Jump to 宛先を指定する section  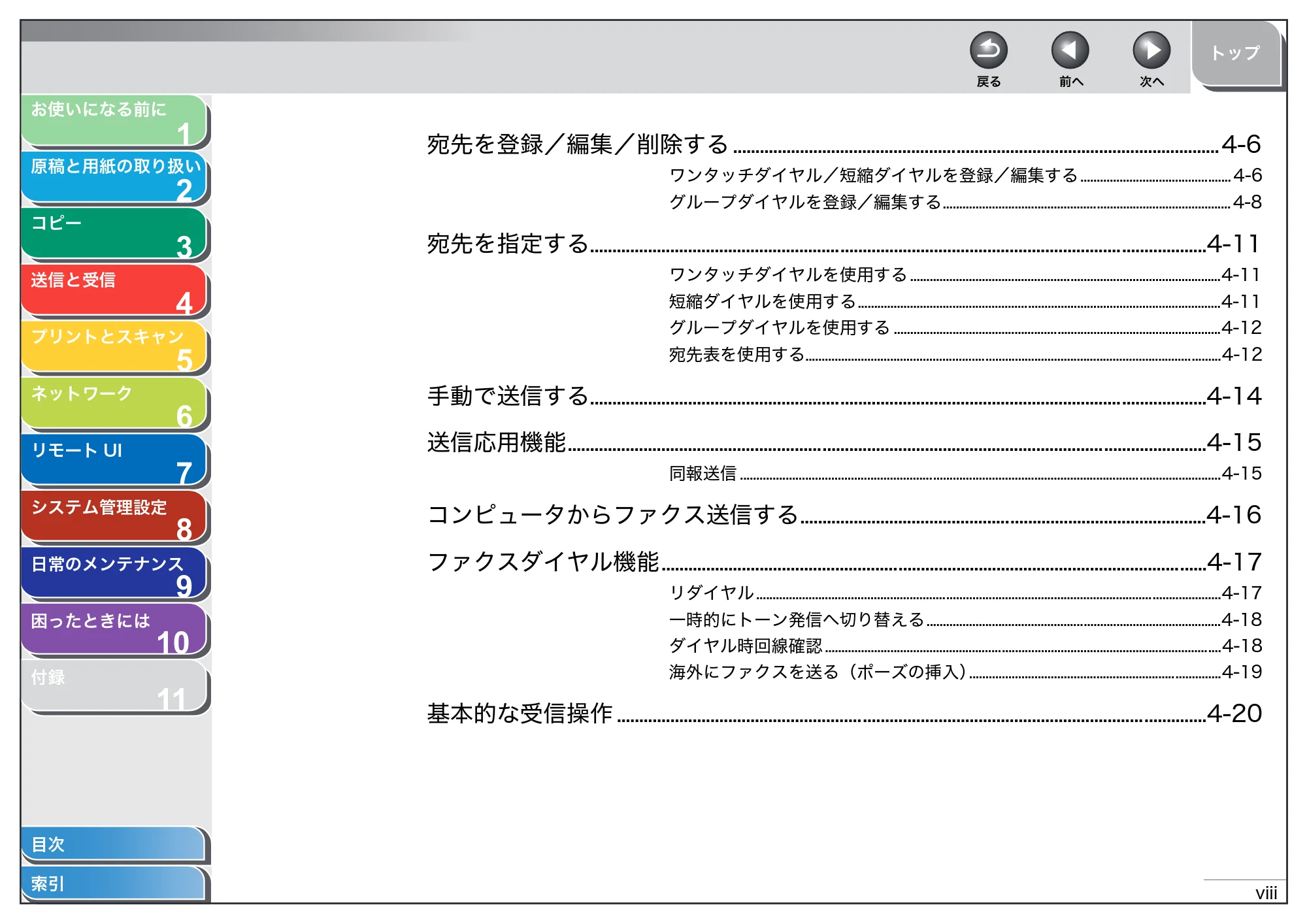(x=844, y=244)
